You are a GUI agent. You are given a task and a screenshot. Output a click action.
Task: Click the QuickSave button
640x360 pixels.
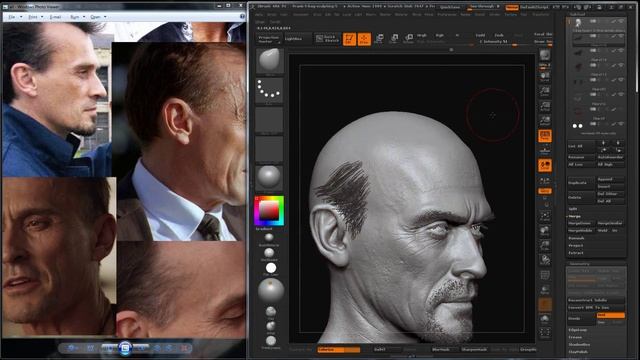pos(450,7)
